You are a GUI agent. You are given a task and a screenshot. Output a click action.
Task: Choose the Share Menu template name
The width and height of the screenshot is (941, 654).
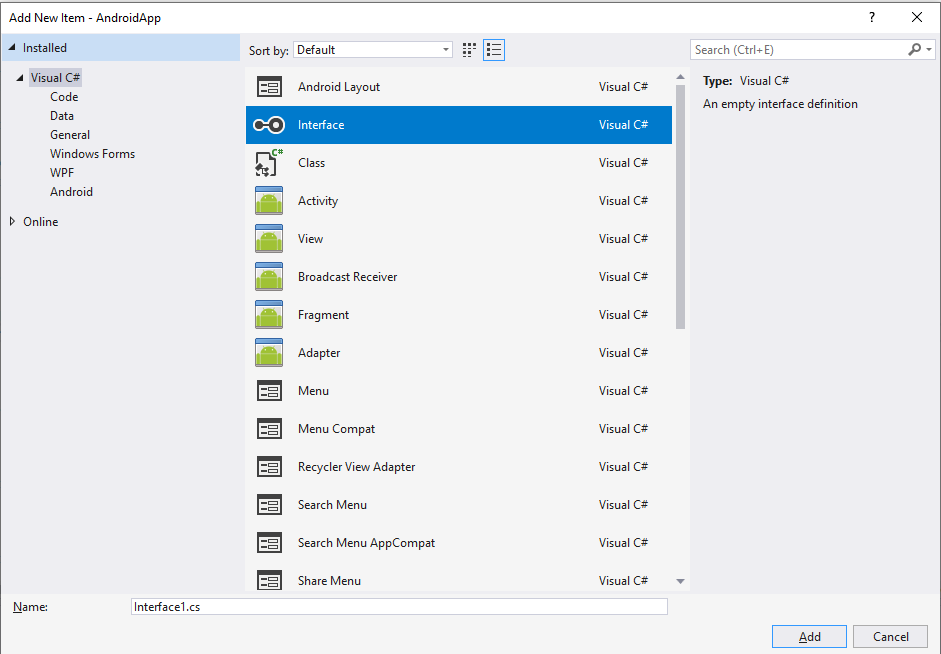[329, 581]
